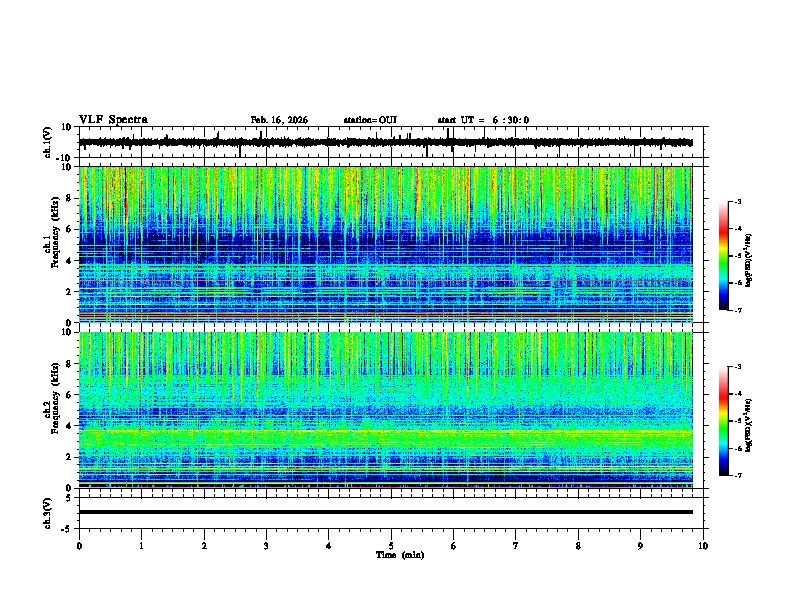Click the time axis tick label '8'

tap(578, 546)
